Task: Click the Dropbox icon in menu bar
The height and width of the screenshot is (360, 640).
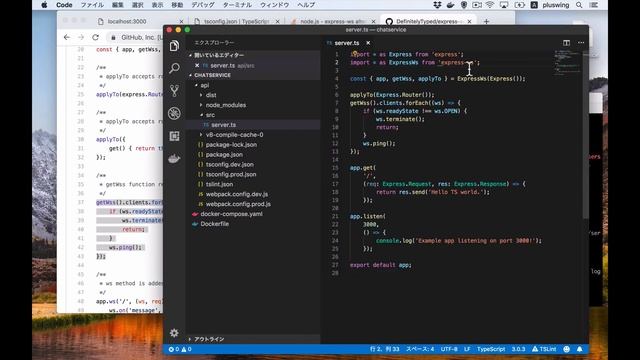Action: [437, 5]
